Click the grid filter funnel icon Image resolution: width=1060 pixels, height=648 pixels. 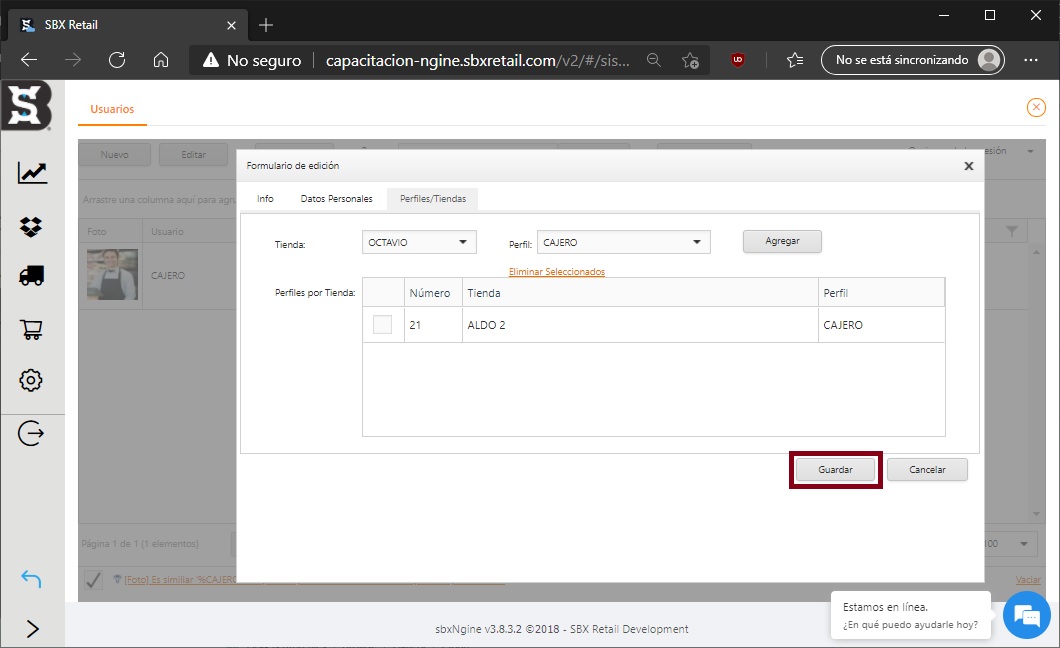1011,231
